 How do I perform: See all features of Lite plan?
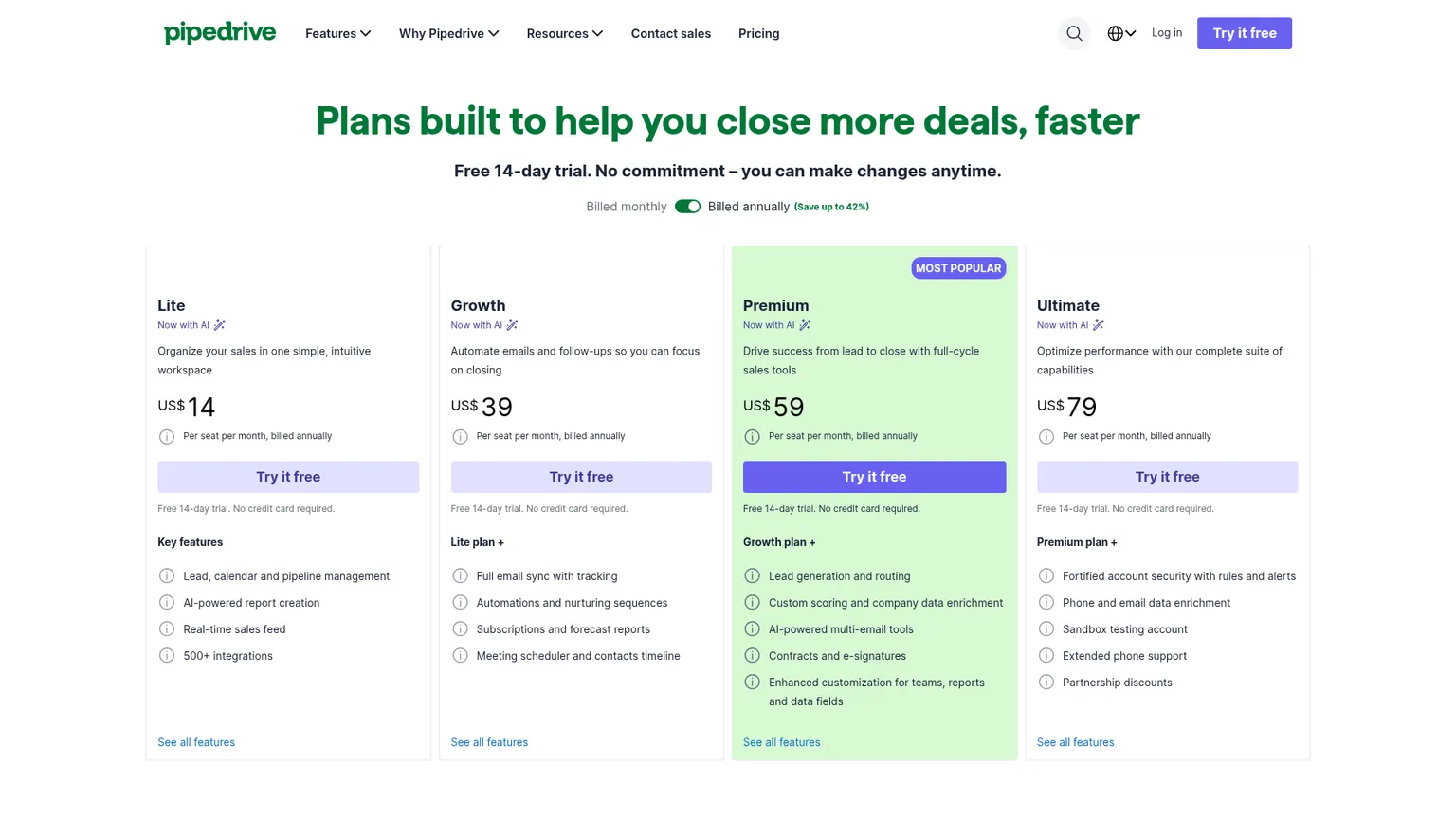[x=196, y=743]
